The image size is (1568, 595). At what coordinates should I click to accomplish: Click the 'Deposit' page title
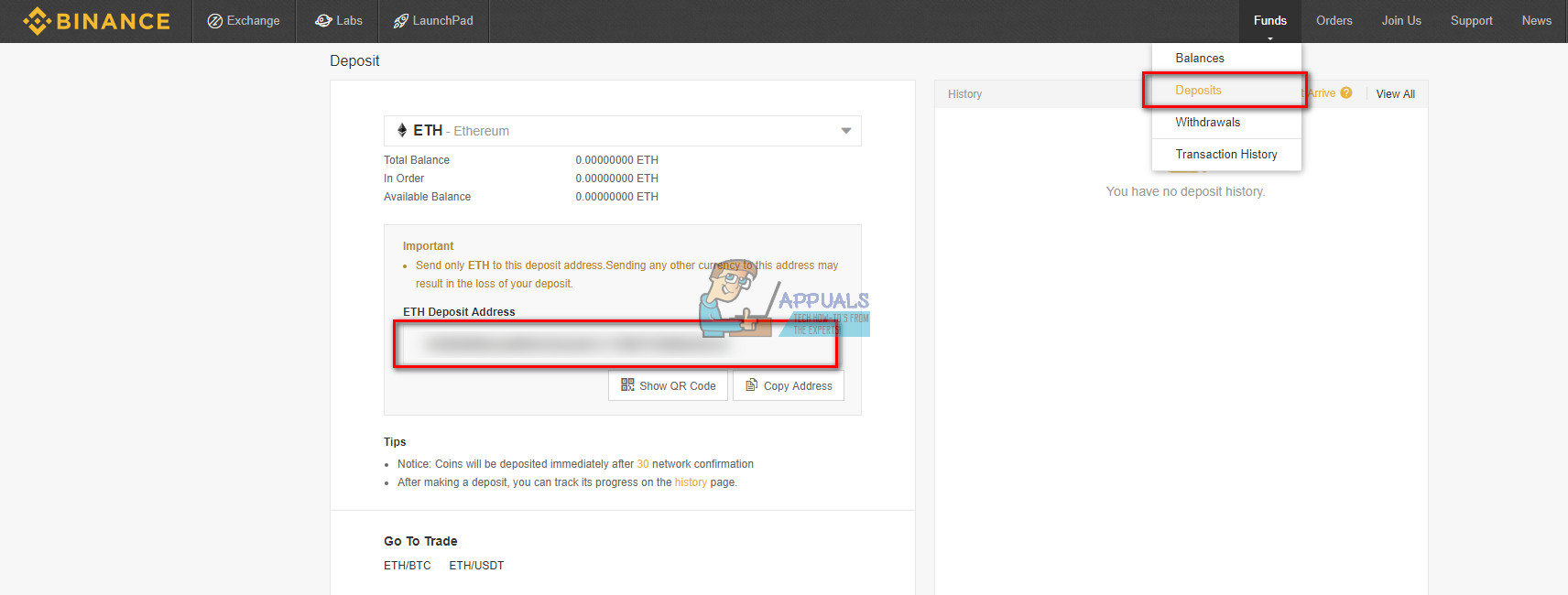[354, 60]
